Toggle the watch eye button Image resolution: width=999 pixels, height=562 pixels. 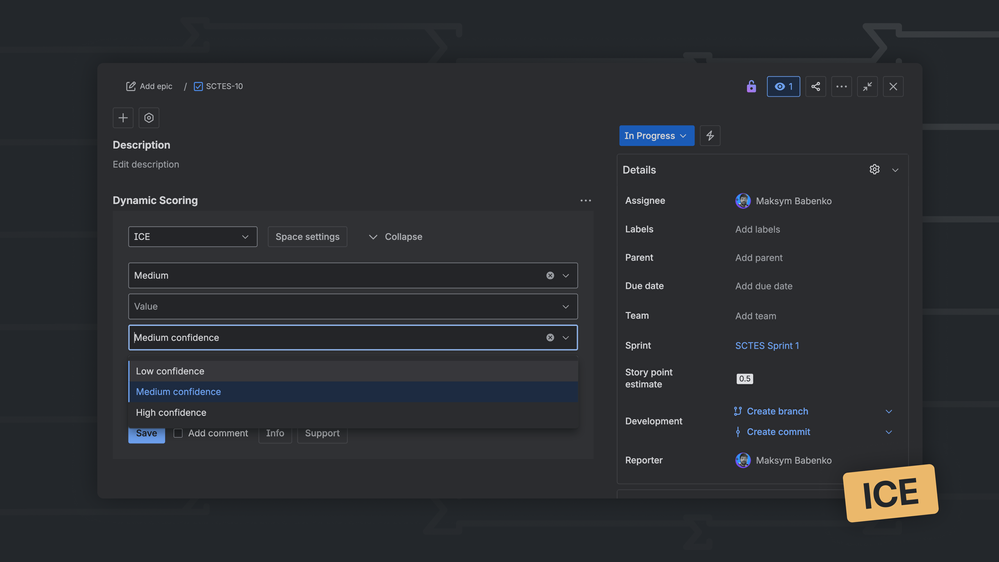coord(783,87)
